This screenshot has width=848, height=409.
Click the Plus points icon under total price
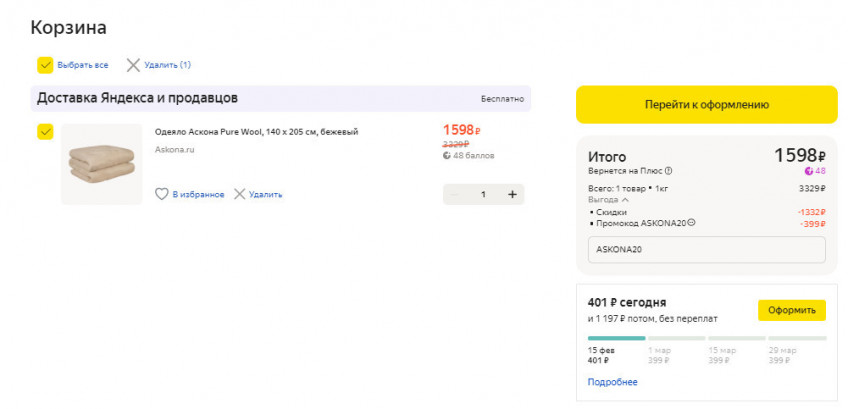tap(809, 171)
